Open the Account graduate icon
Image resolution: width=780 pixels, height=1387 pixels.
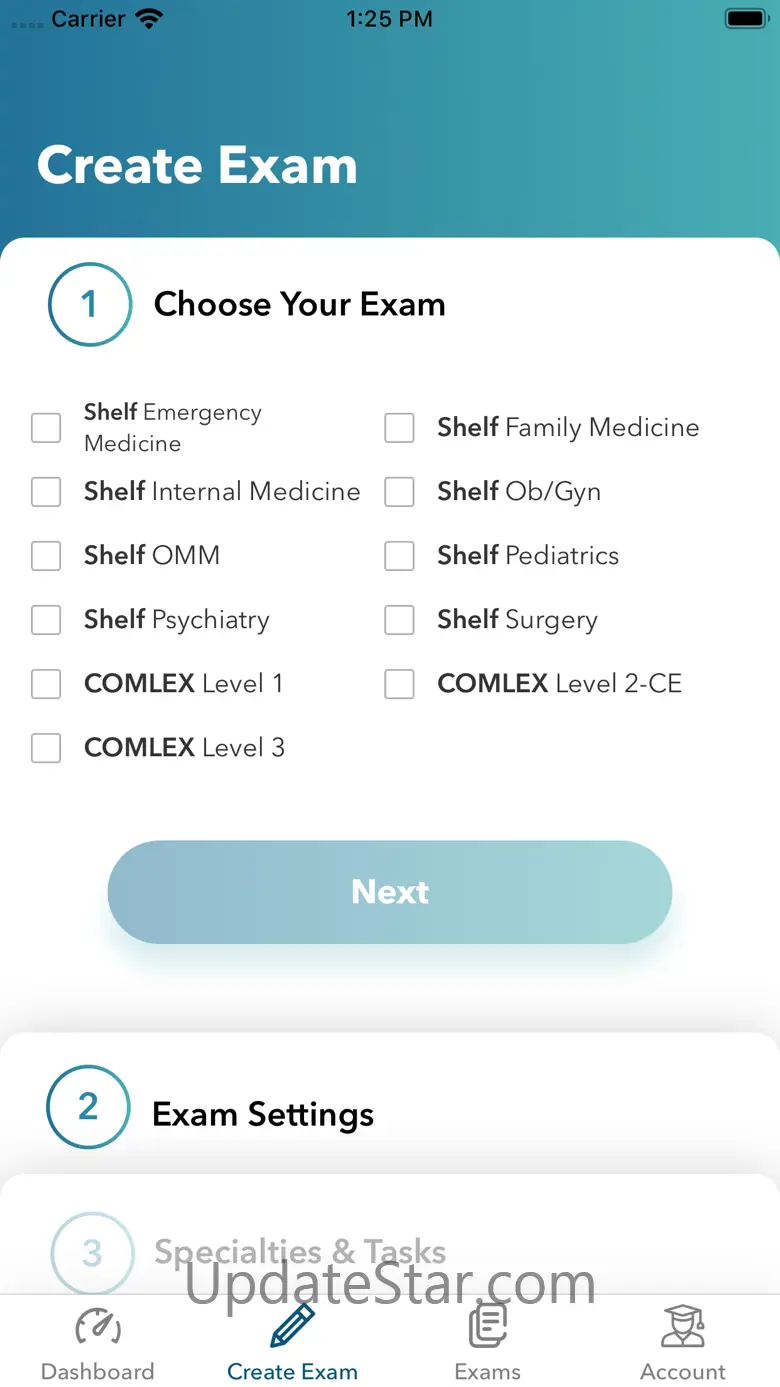(x=683, y=1328)
